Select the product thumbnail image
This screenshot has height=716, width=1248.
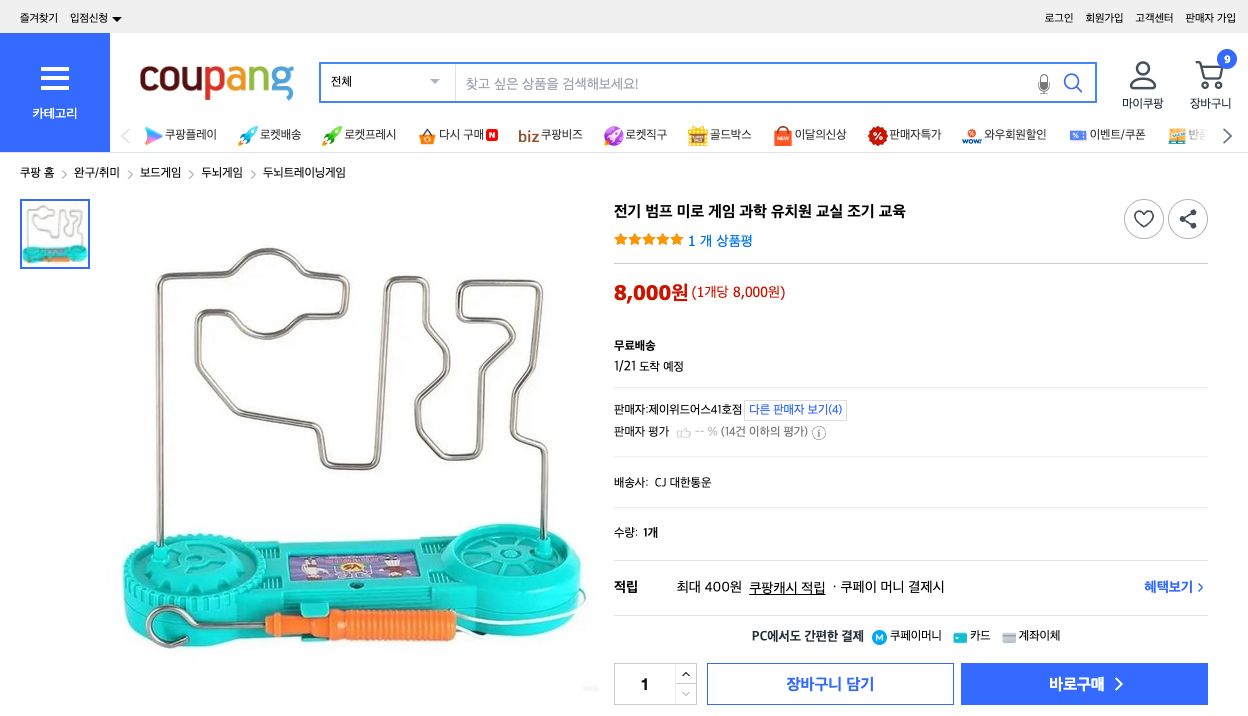pos(55,234)
